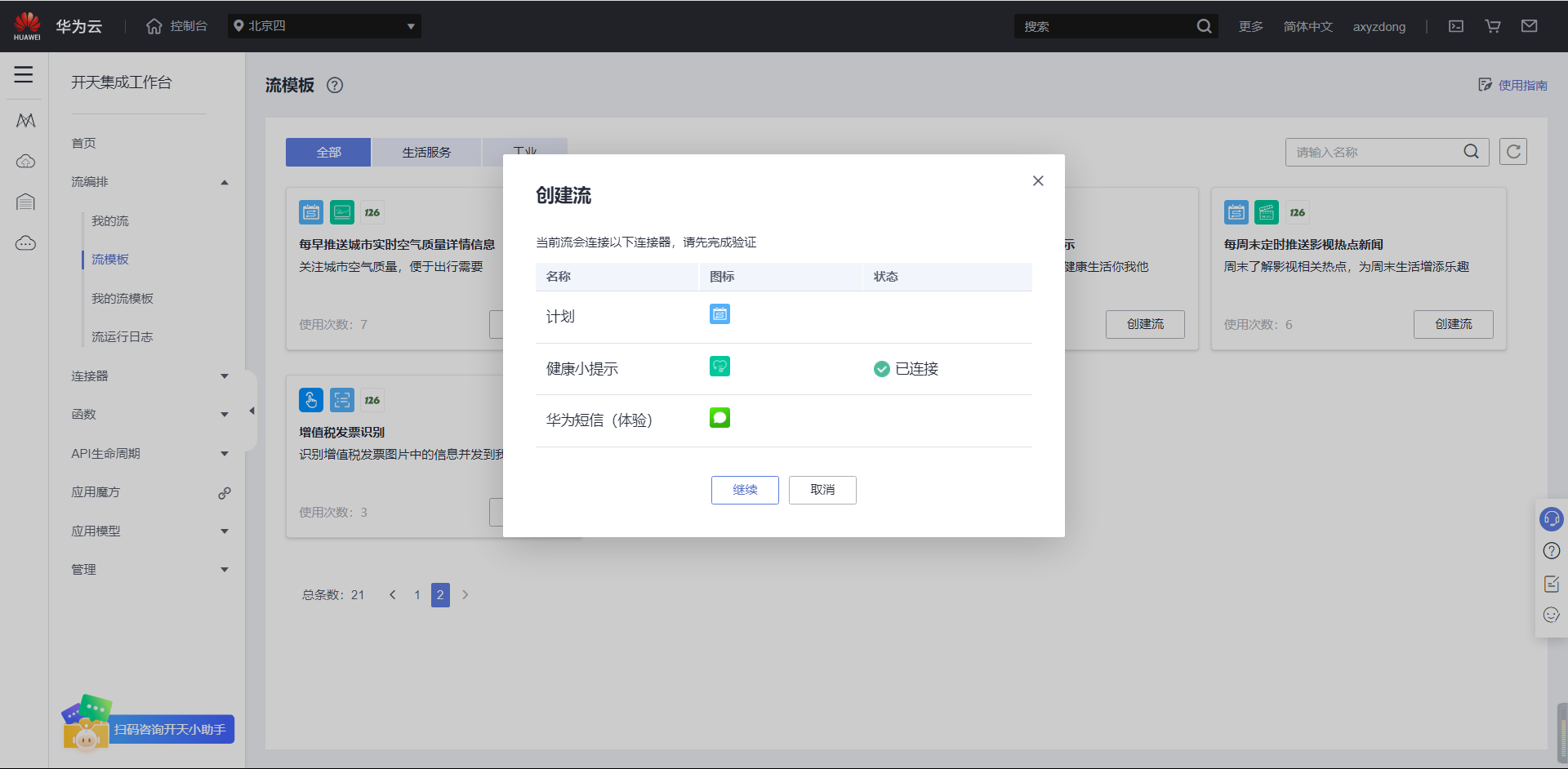Open the 更多 menu in the top bar
The image size is (1568, 769).
[1250, 26]
